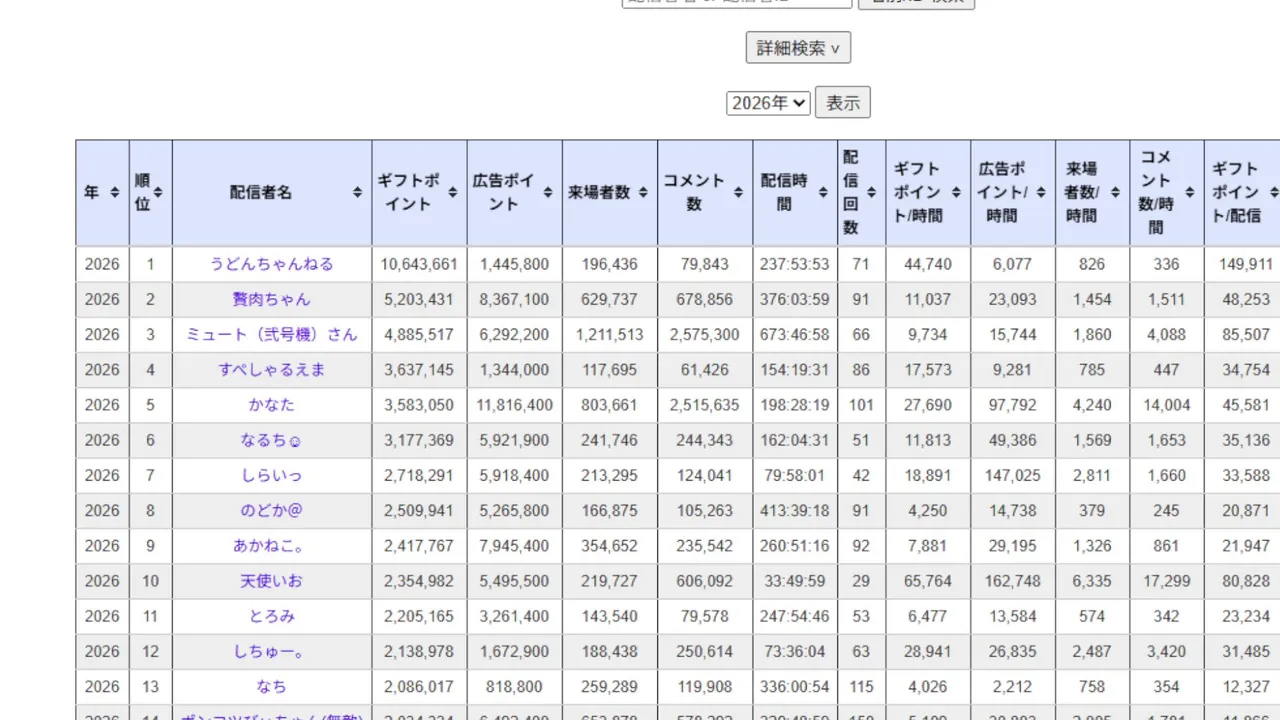This screenshot has height=720, width=1280.
Task: Select ad points value 8,367,100
Action: click(x=514, y=299)
